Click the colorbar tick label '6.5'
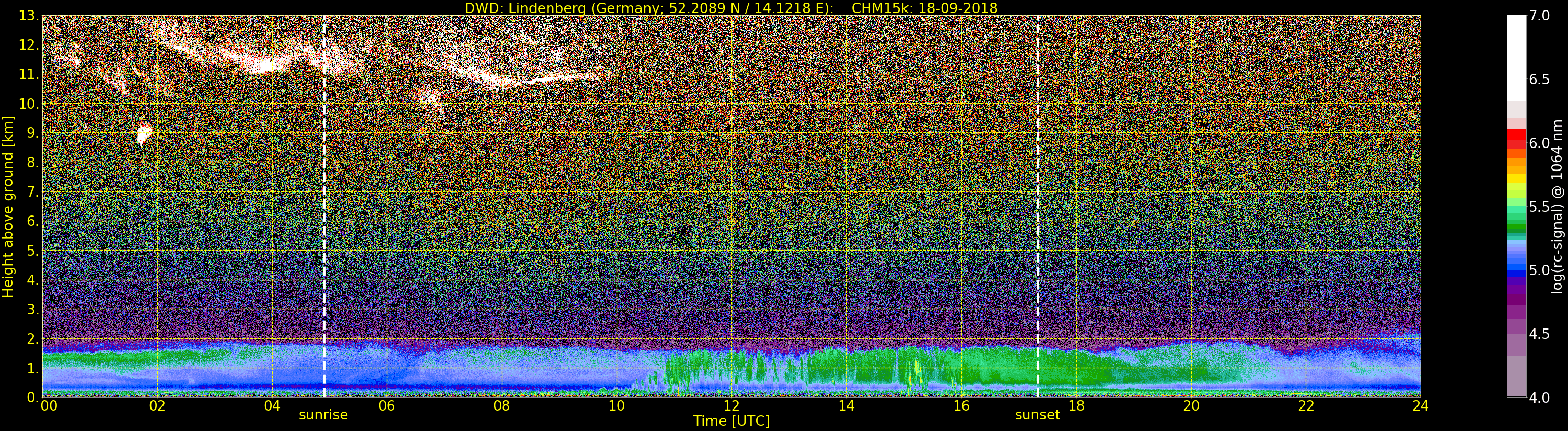This screenshot has width=1568, height=431. (x=1539, y=80)
